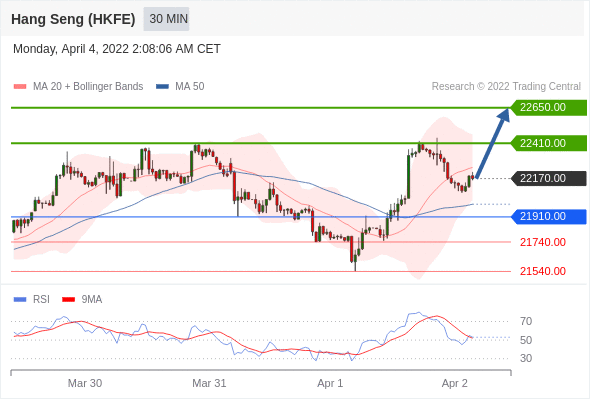Viewport: 590px width, 400px height.
Task: Select the 22650.00 resistance price tag
Action: (x=549, y=108)
